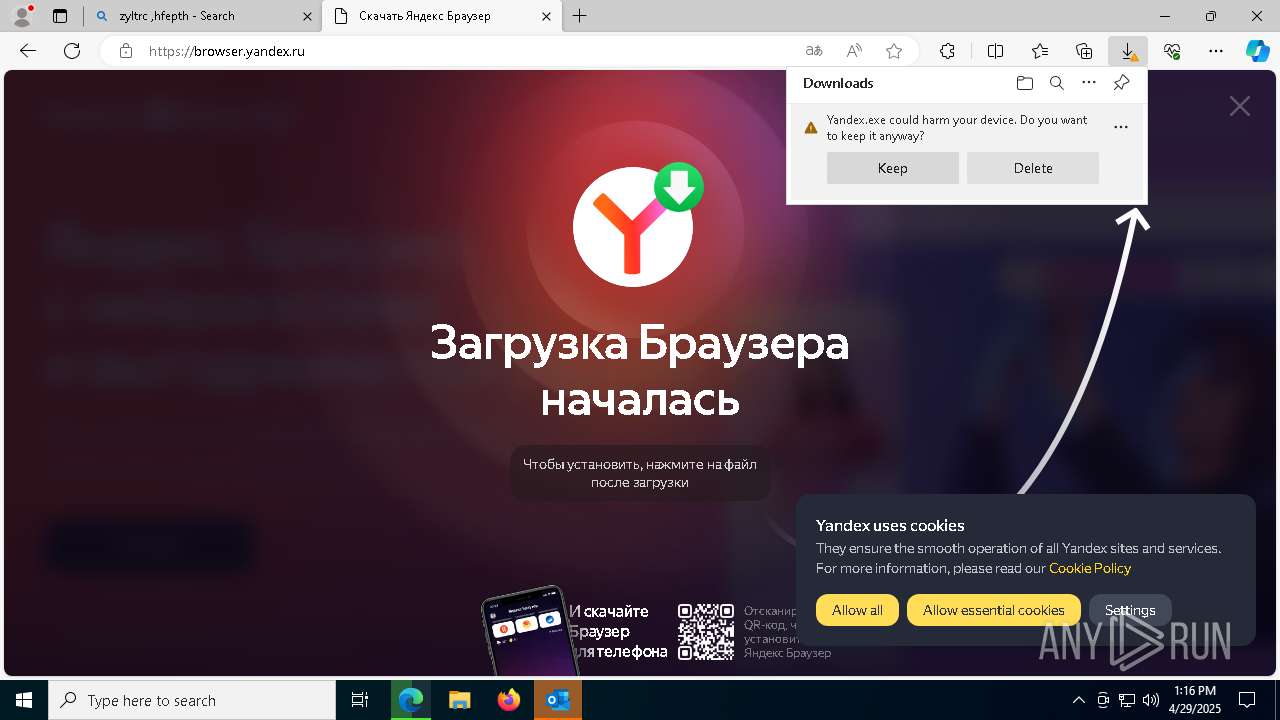Open the Edge profile icon
The width and height of the screenshot is (1280, 720).
tap(22, 16)
